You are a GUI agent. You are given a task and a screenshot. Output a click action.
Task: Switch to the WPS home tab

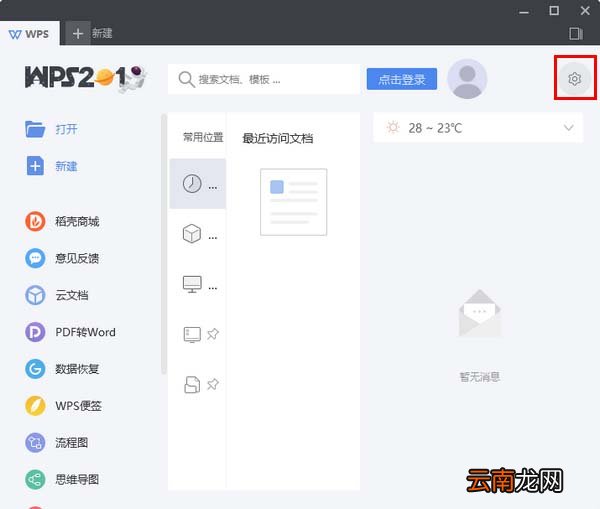tap(29, 34)
